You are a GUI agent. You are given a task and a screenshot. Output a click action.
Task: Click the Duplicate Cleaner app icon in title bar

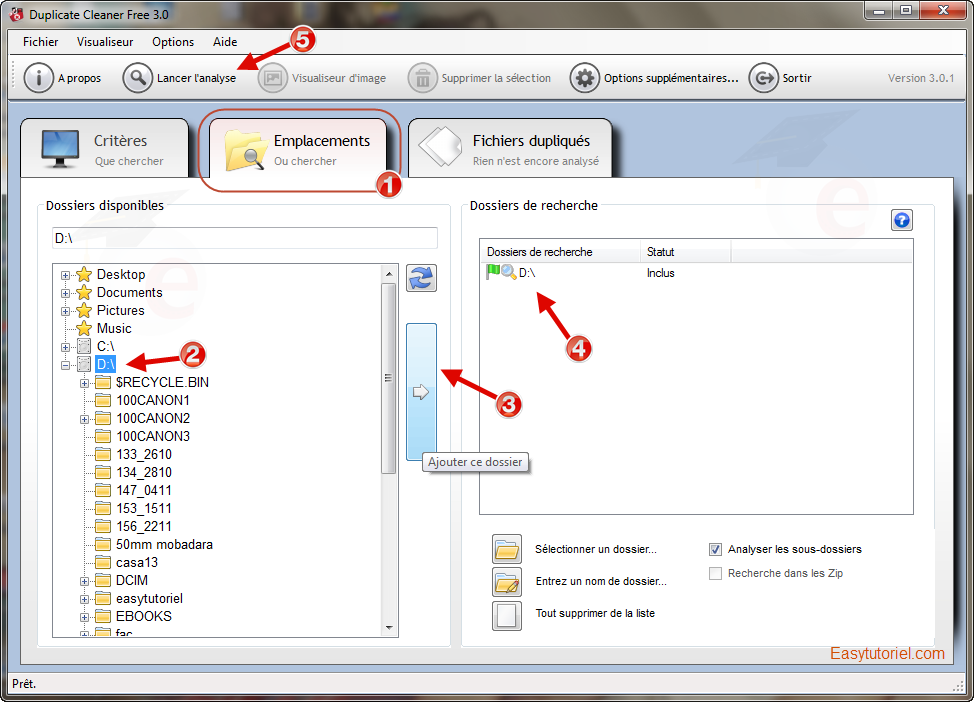[x=16, y=14]
